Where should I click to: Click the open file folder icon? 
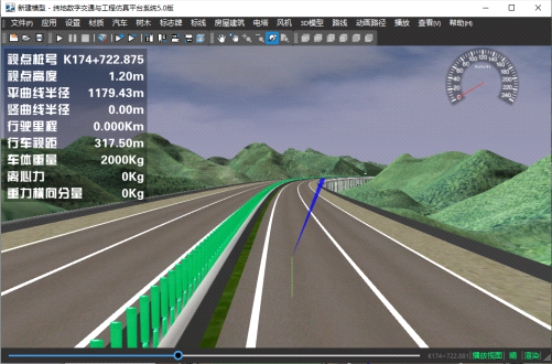pyautogui.click(x=26, y=38)
